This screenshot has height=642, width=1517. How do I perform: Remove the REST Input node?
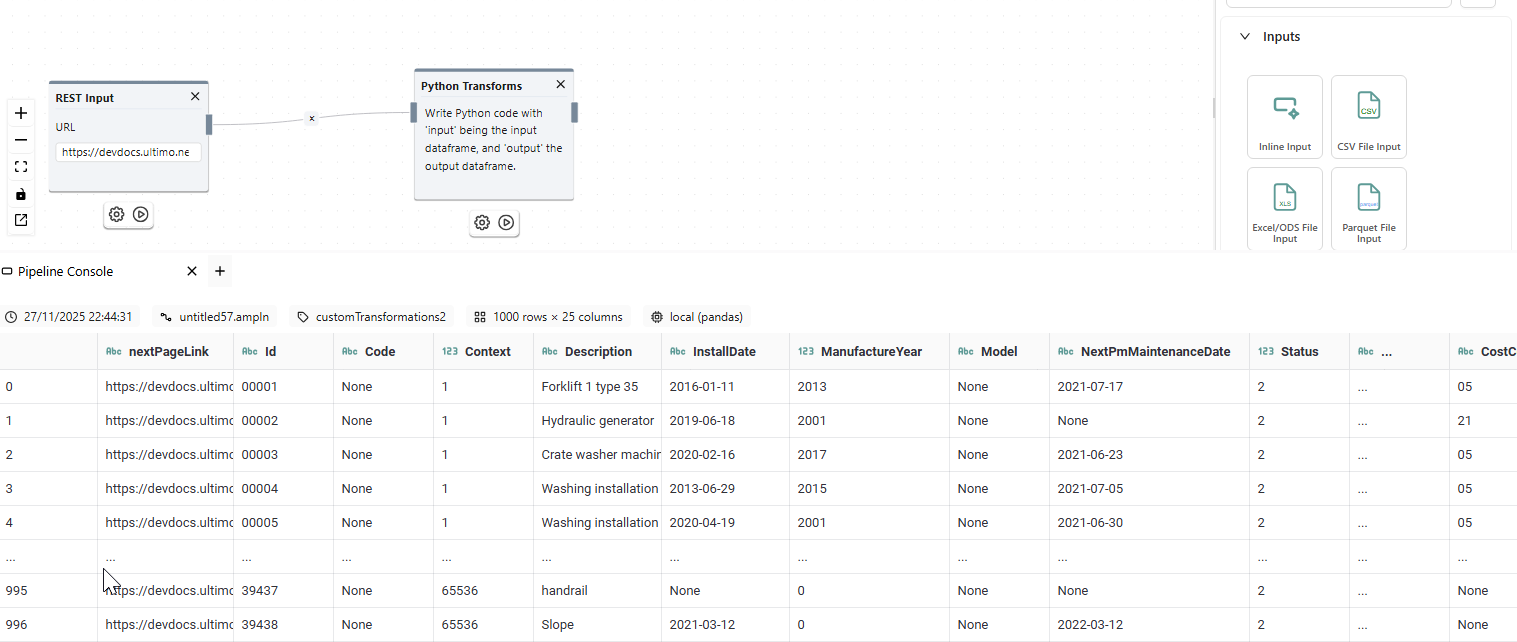[195, 97]
